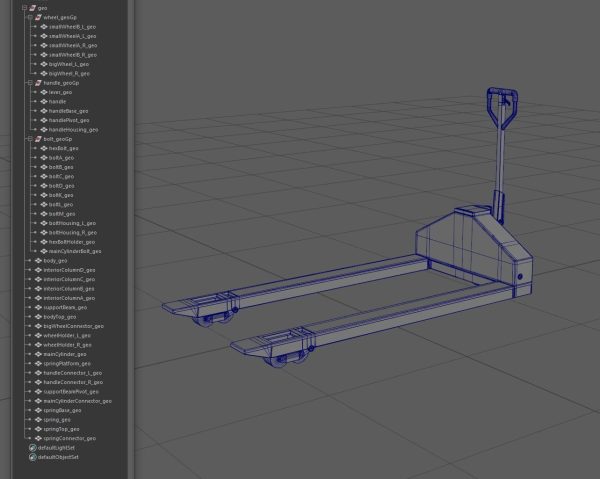
Task: Collapse the wheel_geoGp group
Action: point(30,17)
